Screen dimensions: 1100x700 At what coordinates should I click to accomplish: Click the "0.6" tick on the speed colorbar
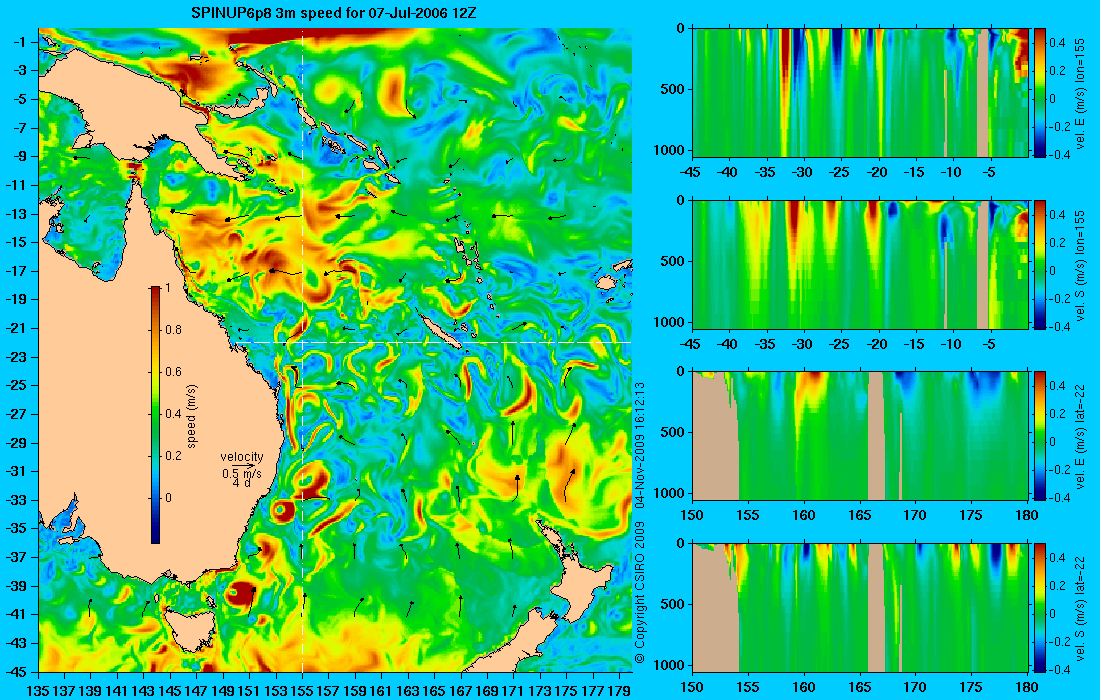[173, 372]
